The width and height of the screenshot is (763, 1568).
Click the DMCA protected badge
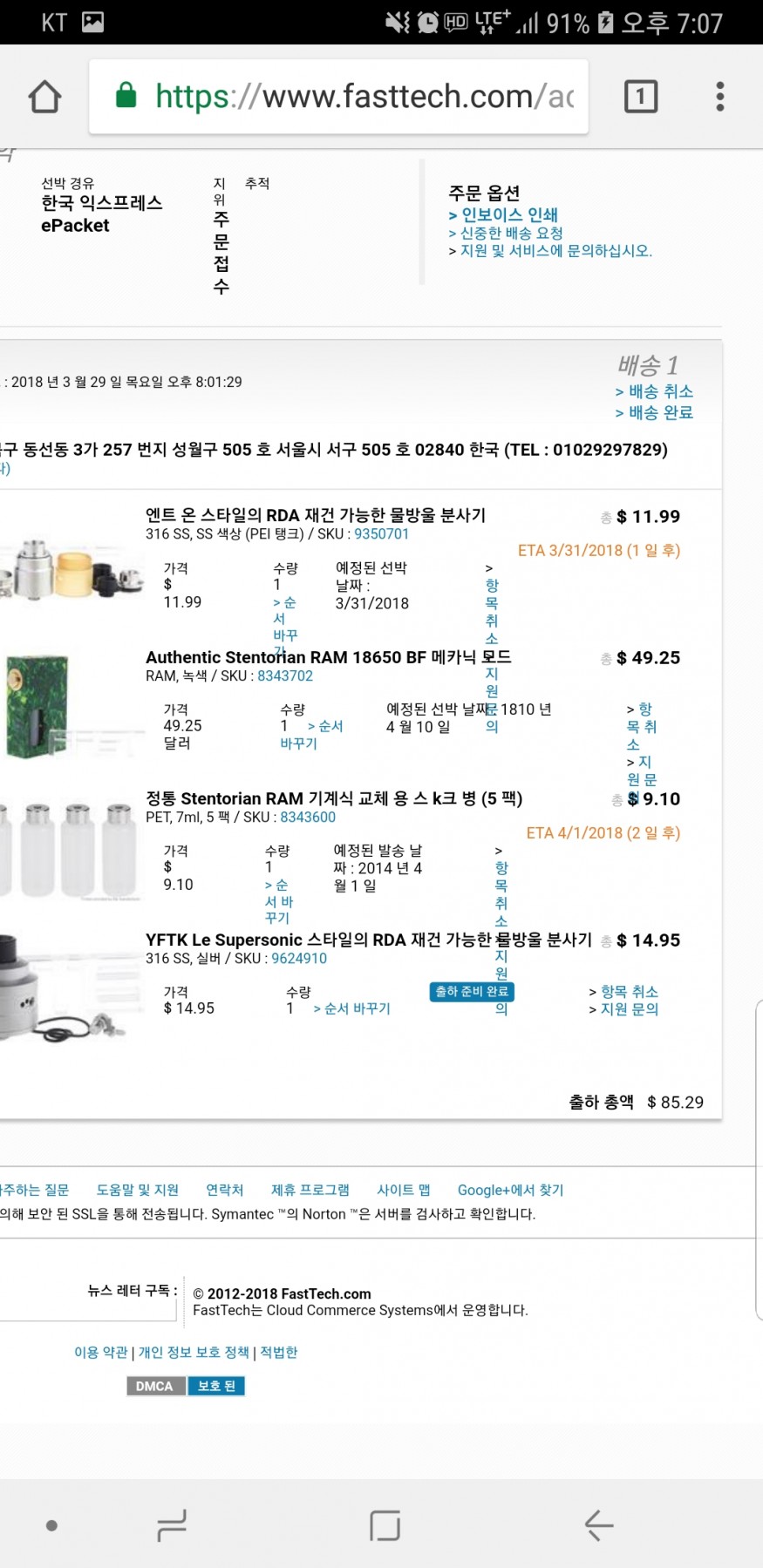pos(186,1386)
